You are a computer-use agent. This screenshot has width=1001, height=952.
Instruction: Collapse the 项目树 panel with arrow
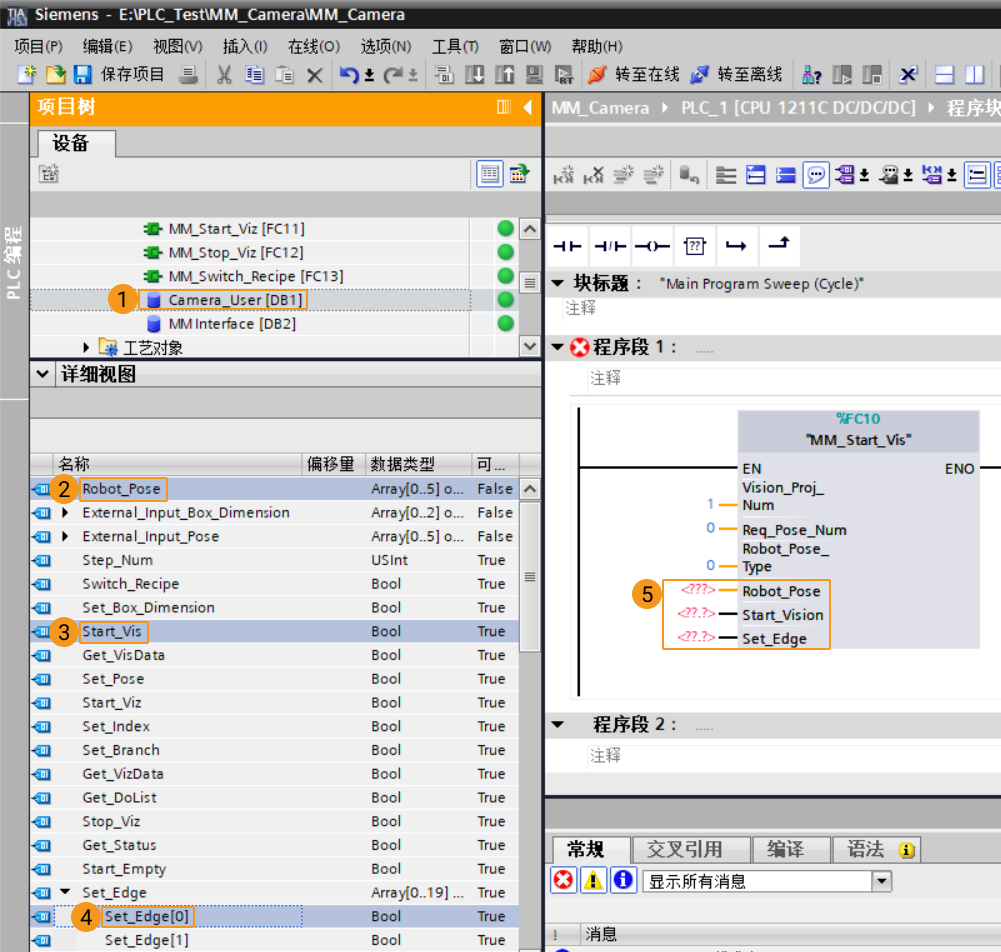[x=528, y=107]
